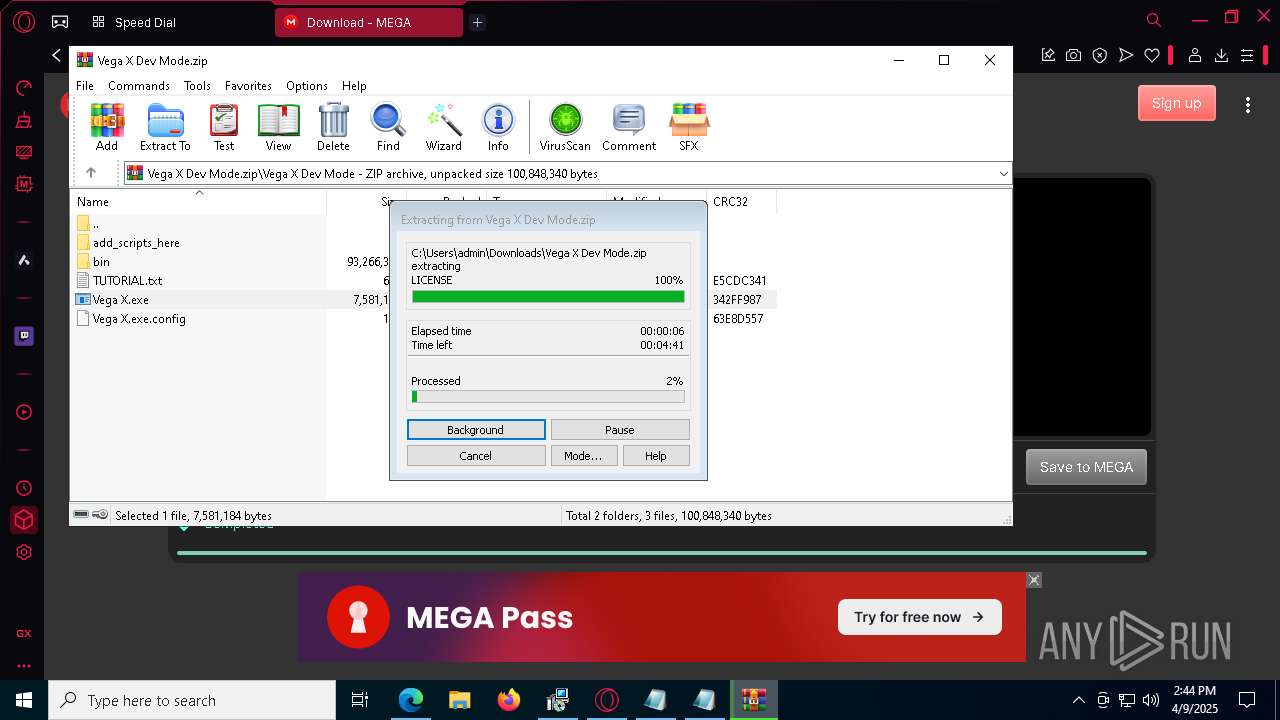Click the MEGA download progress bar
The height and width of the screenshot is (720, 1280).
coord(662,552)
